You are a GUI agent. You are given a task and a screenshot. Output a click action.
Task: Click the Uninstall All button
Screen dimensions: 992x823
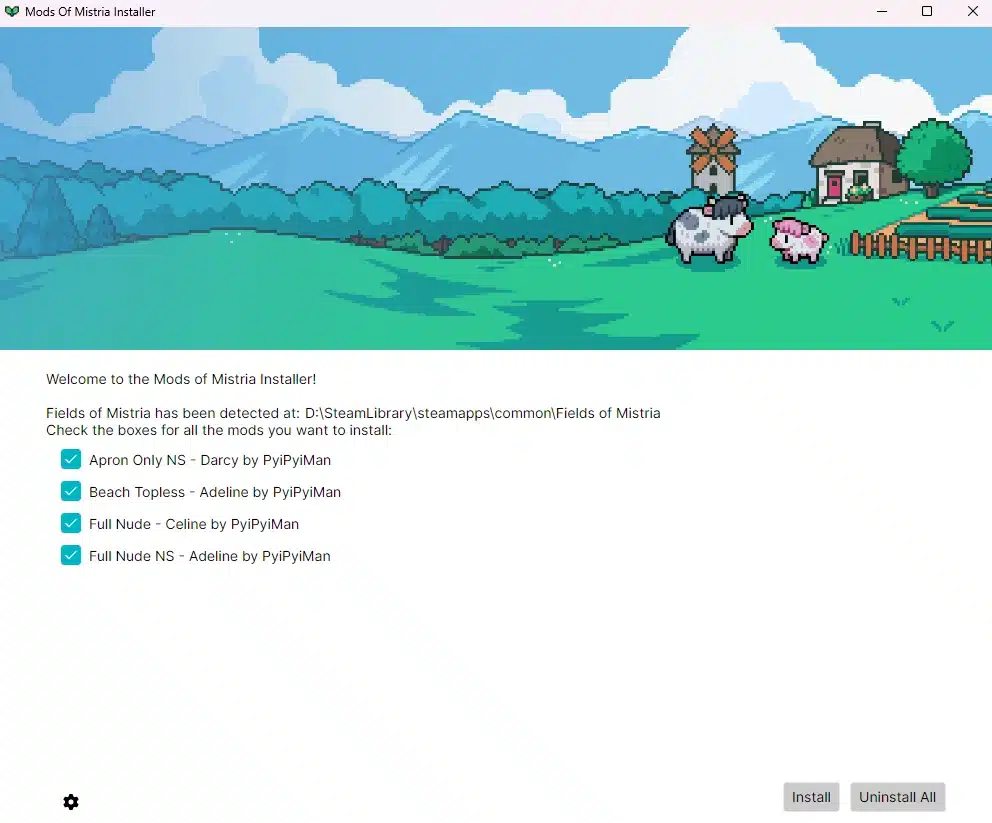tap(897, 797)
